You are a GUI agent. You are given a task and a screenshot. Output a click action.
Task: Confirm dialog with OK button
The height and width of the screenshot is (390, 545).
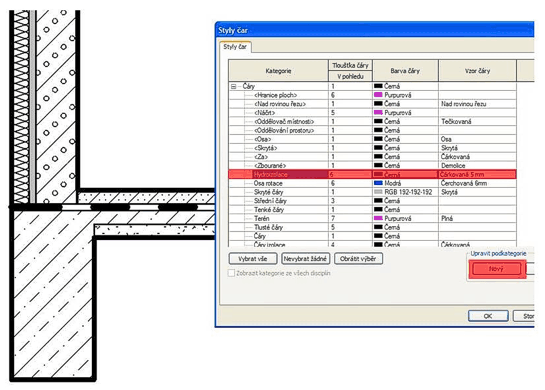(x=488, y=316)
